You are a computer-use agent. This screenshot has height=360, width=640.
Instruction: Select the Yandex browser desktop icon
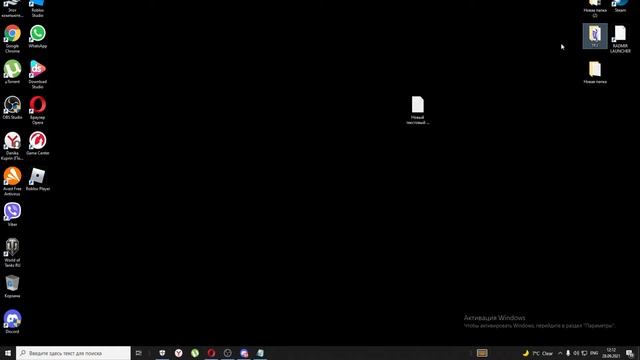[x=12, y=146]
